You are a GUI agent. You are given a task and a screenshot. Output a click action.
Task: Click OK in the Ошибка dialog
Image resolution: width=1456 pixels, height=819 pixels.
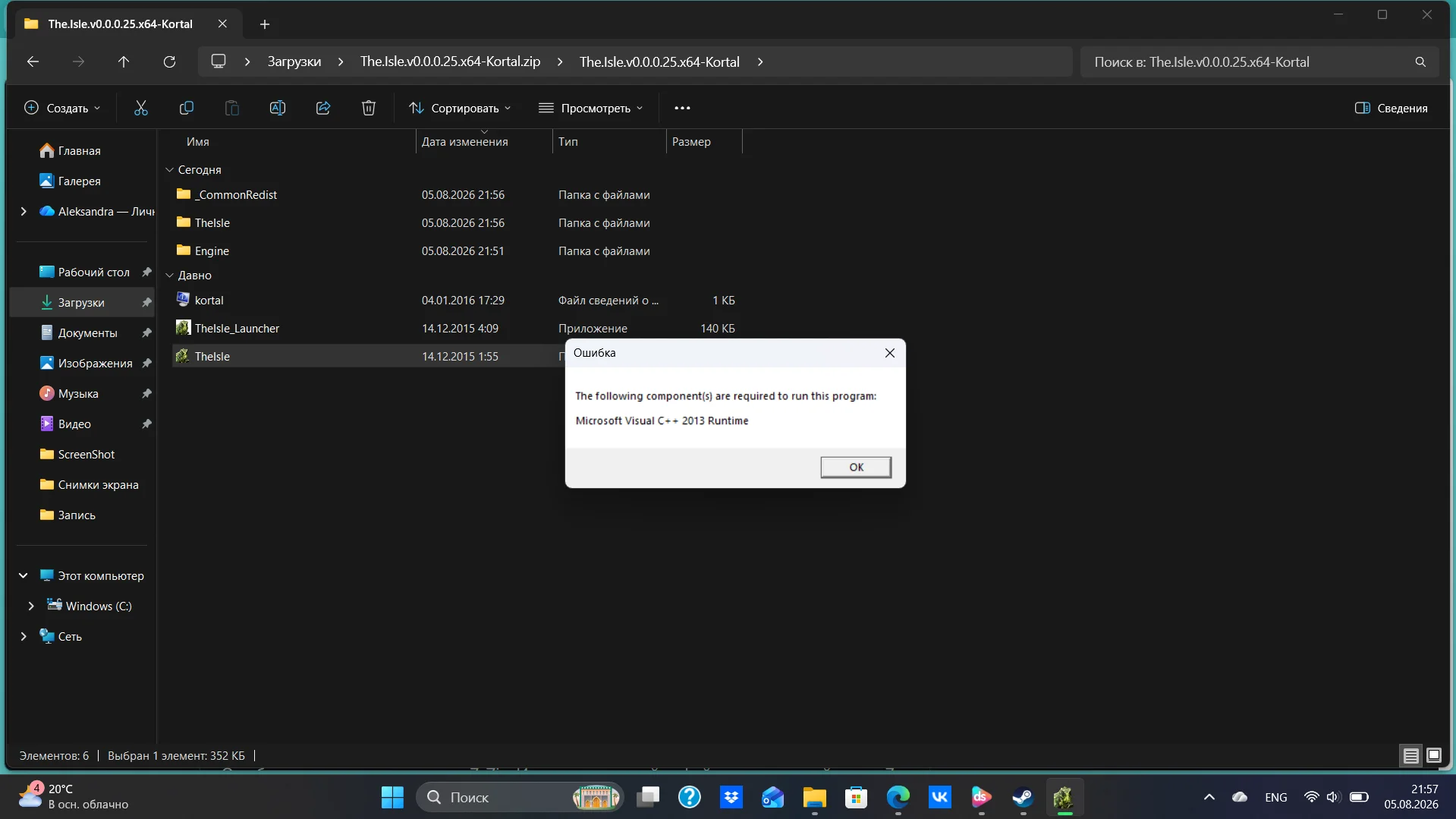(x=856, y=468)
